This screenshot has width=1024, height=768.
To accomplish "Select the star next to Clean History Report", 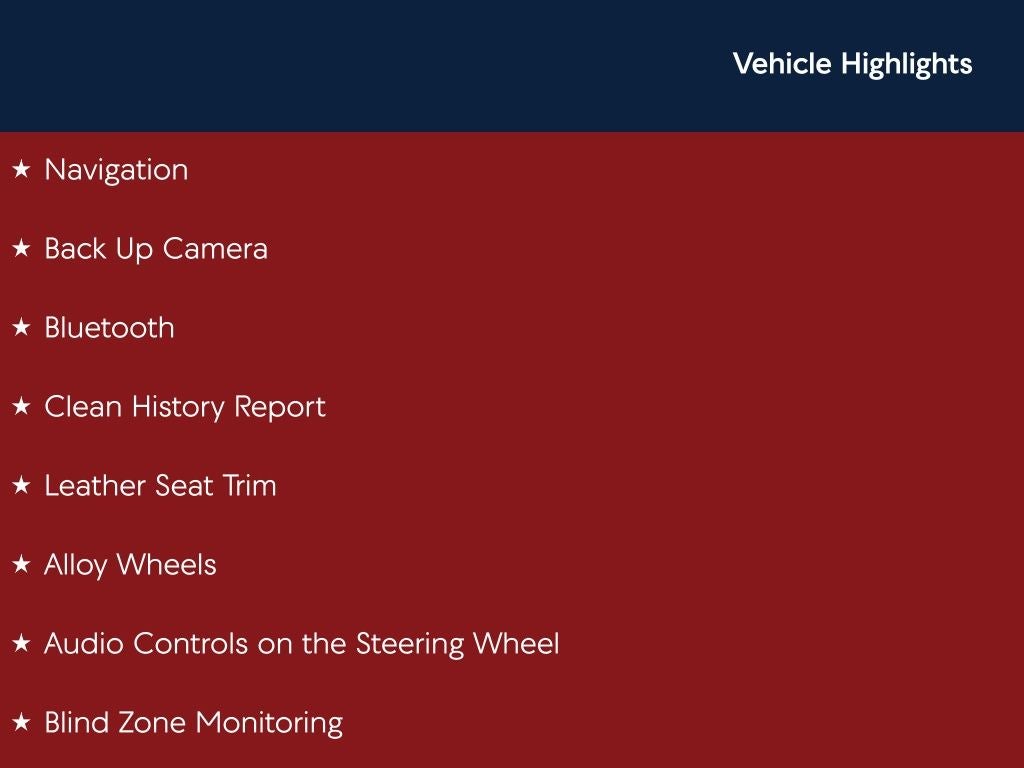I will click(x=21, y=407).
